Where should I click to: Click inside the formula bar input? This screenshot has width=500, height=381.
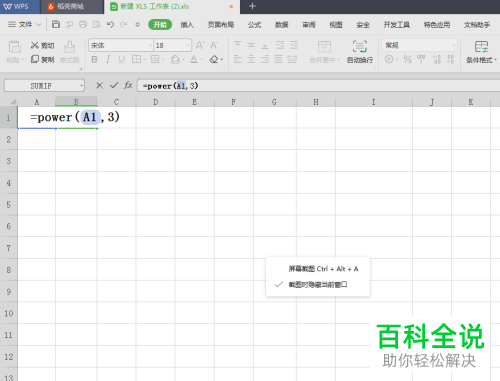pos(318,86)
